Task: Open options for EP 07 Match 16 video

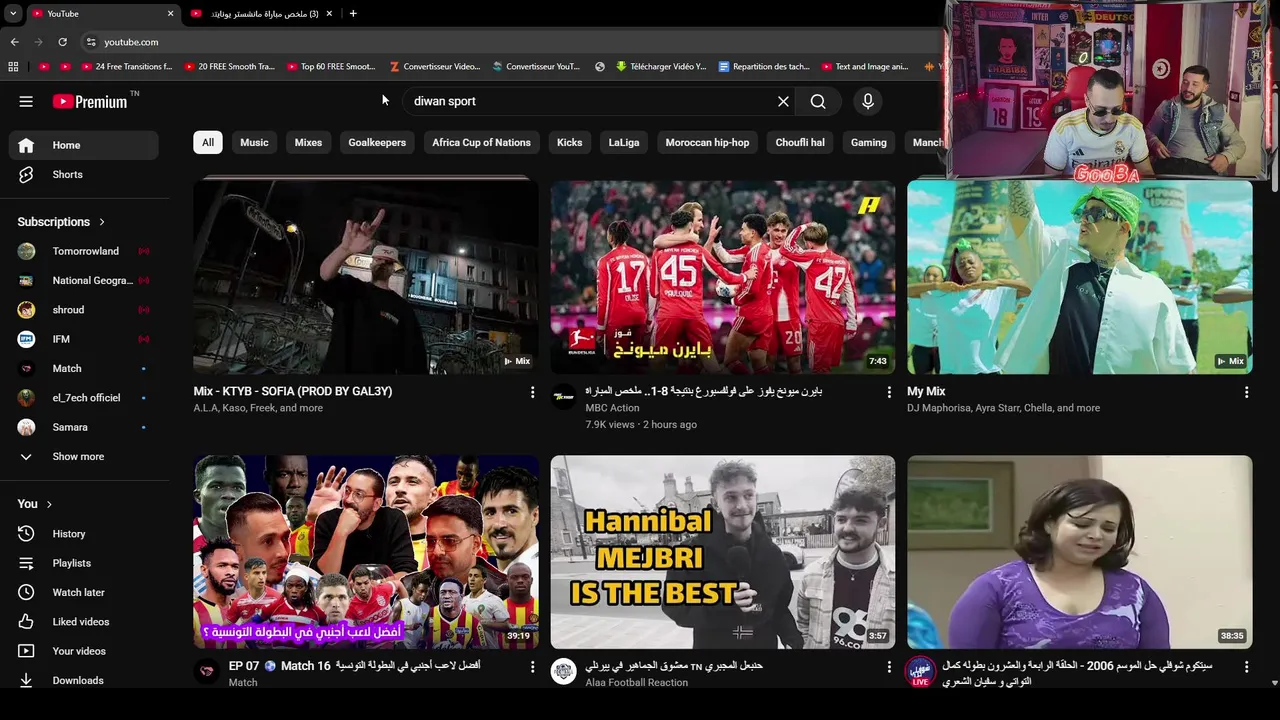Action: pyautogui.click(x=532, y=666)
